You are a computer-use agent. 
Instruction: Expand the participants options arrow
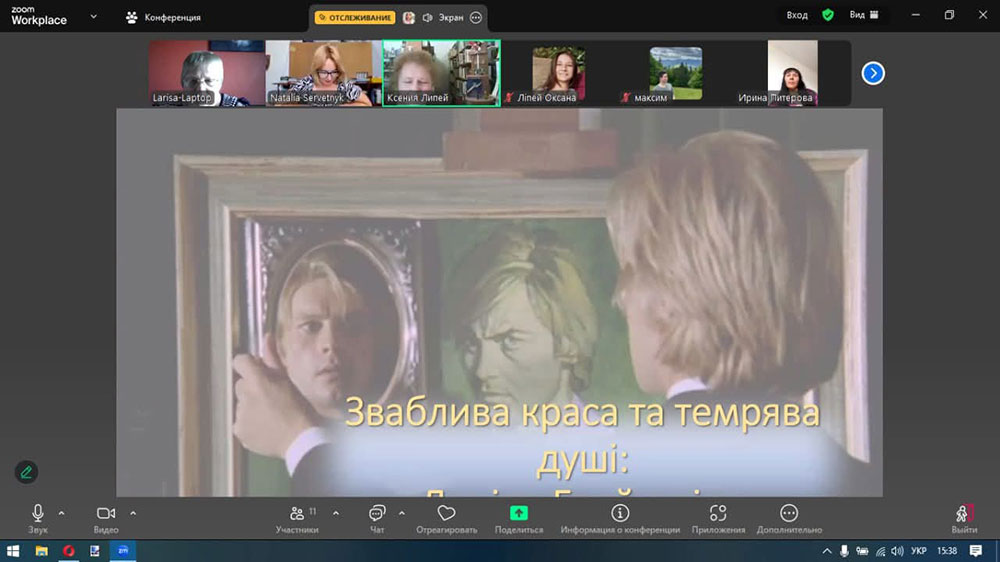pos(335,513)
